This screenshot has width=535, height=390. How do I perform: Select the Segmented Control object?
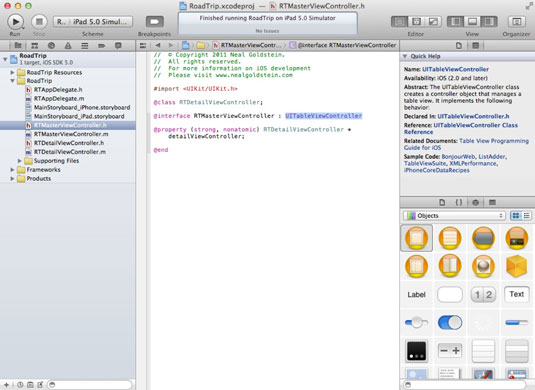point(483,294)
